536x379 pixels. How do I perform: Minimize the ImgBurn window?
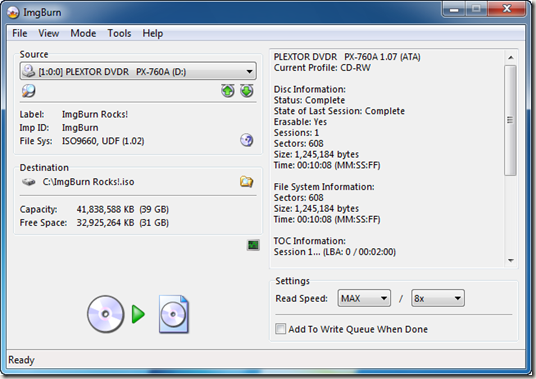tap(454, 9)
